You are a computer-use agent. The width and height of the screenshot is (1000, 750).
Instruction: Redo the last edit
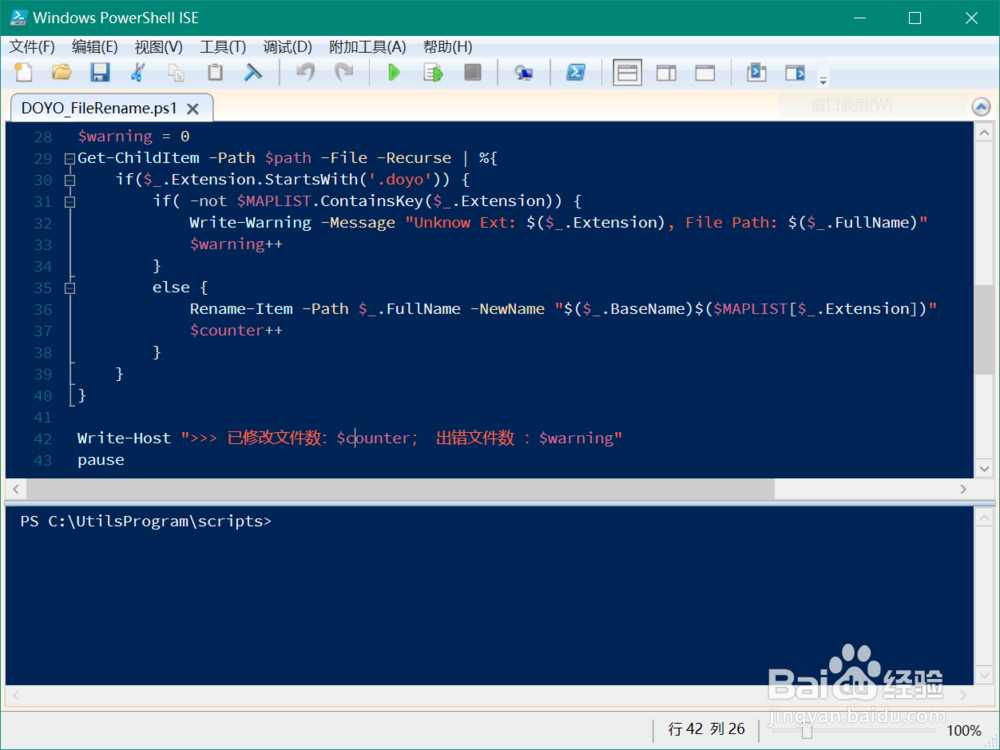click(x=344, y=73)
